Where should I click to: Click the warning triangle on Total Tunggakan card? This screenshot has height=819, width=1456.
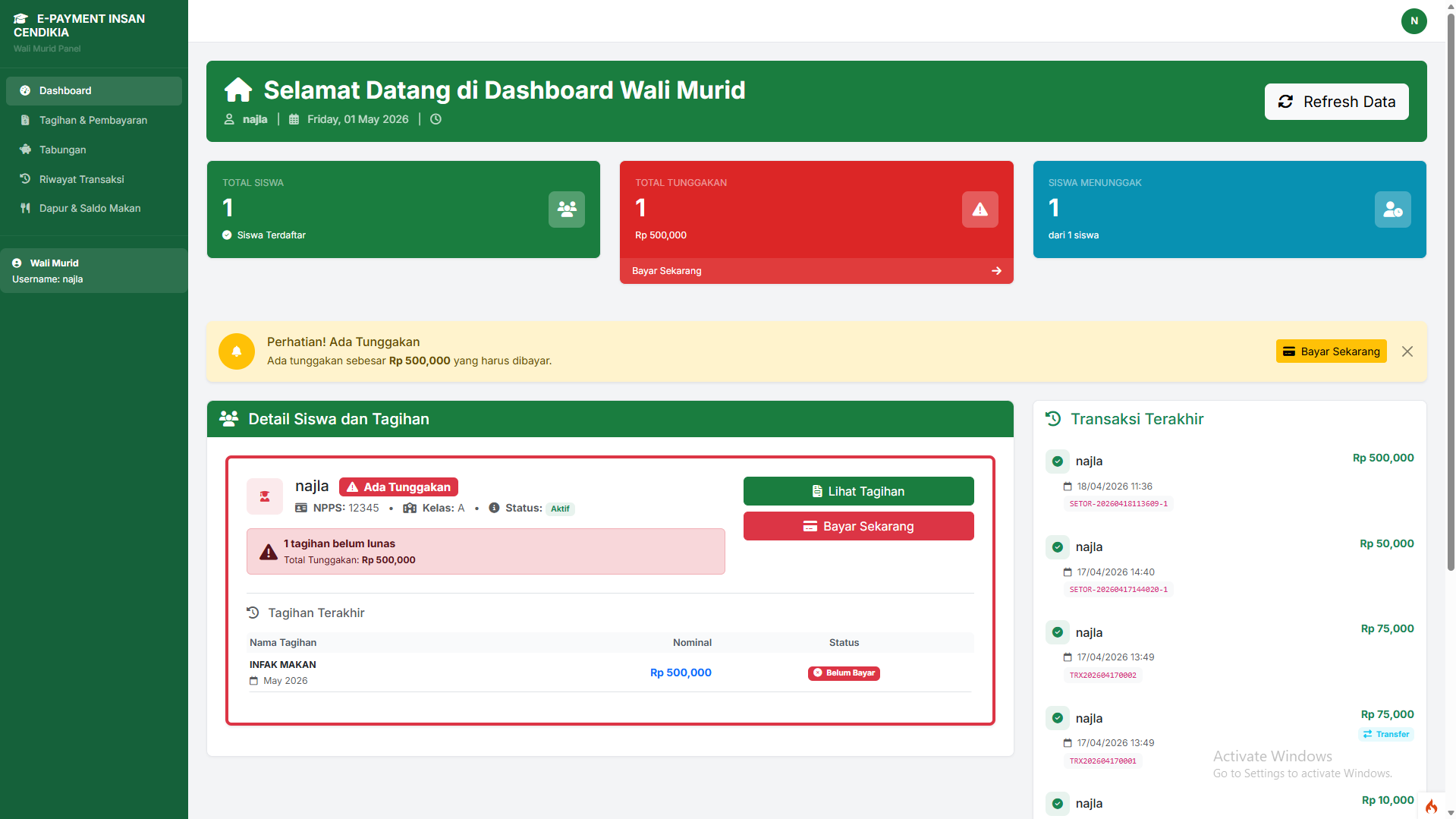tap(980, 209)
